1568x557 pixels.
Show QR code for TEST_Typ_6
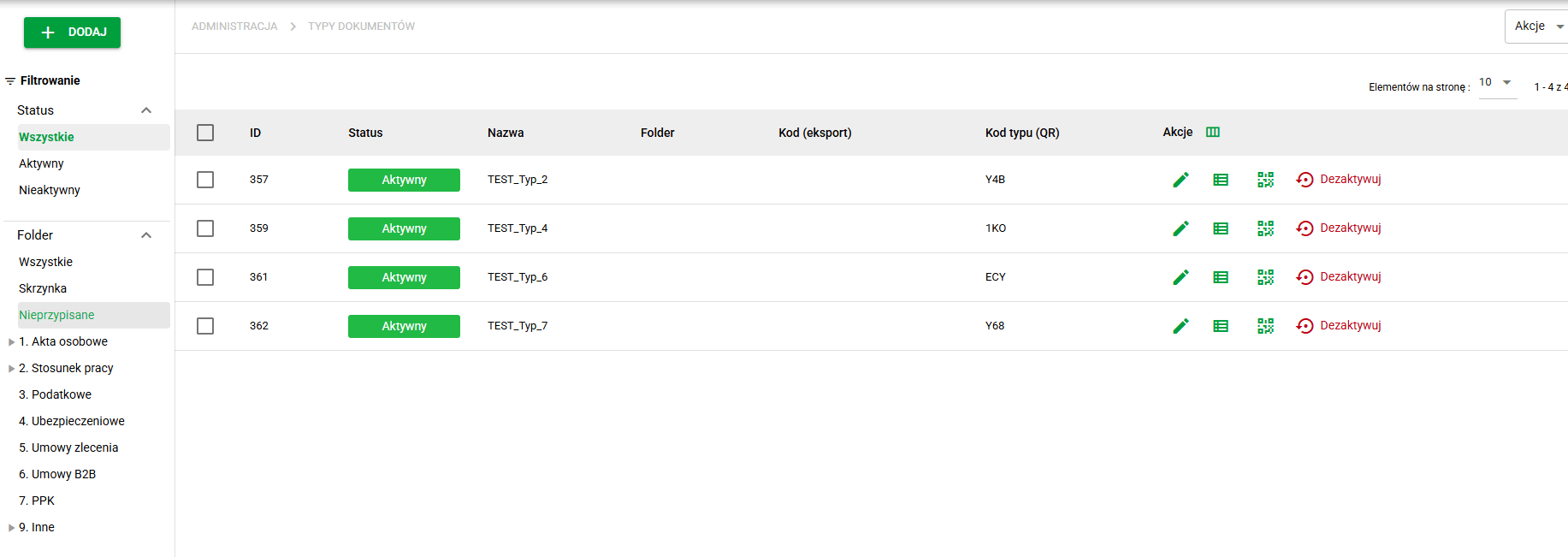(1265, 277)
